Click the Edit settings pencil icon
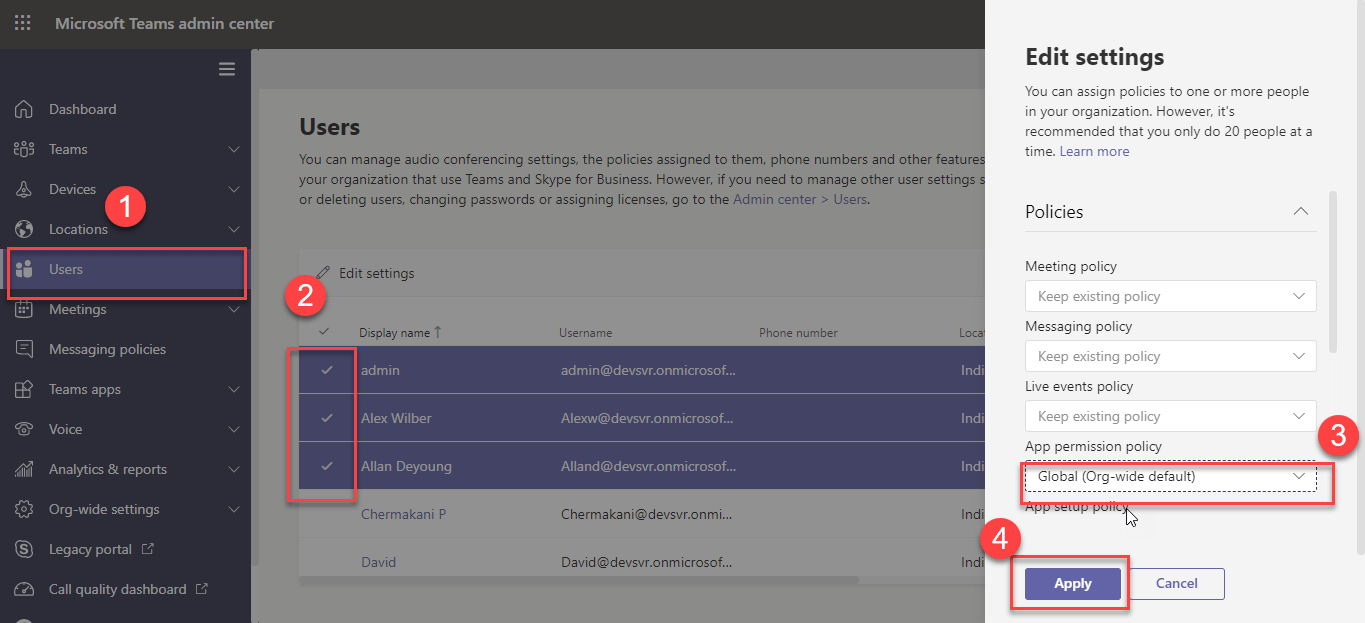This screenshot has width=1365, height=623. click(323, 273)
